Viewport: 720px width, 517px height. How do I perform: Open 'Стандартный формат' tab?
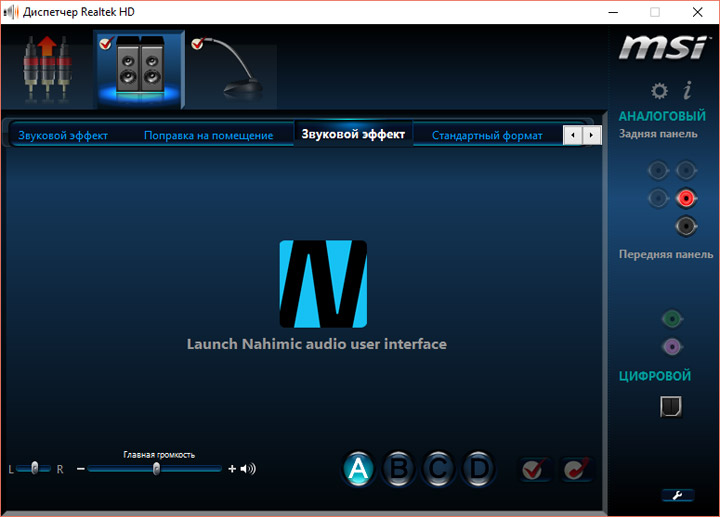(x=487, y=135)
